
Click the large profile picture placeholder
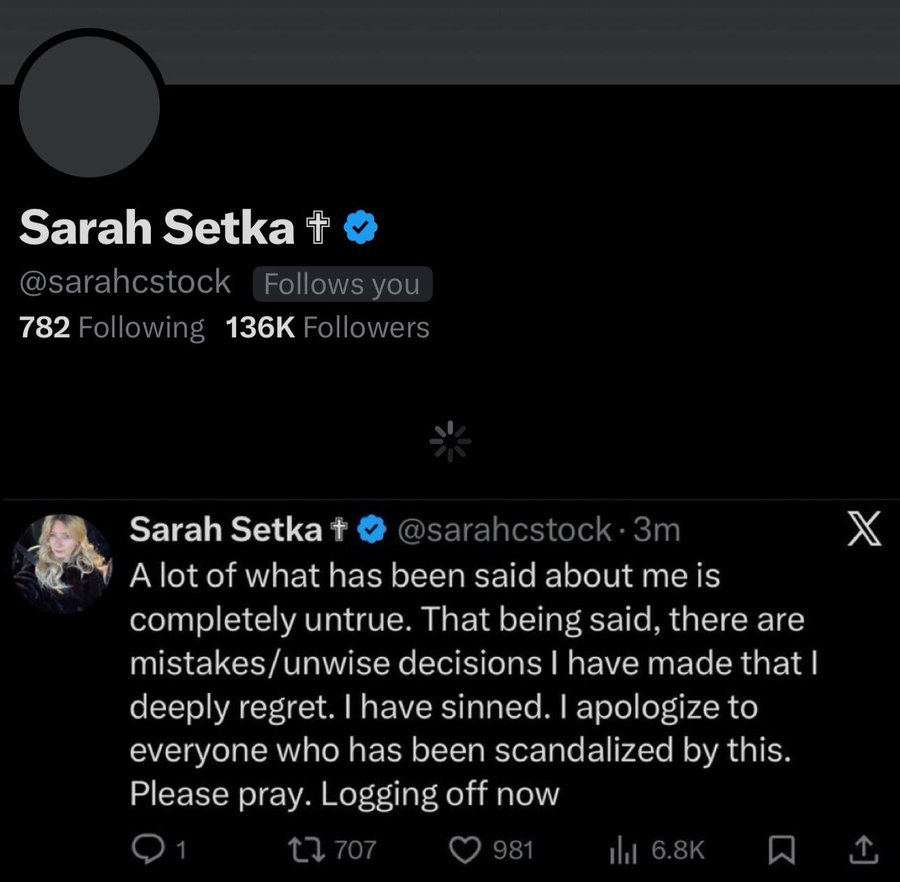coord(90,110)
